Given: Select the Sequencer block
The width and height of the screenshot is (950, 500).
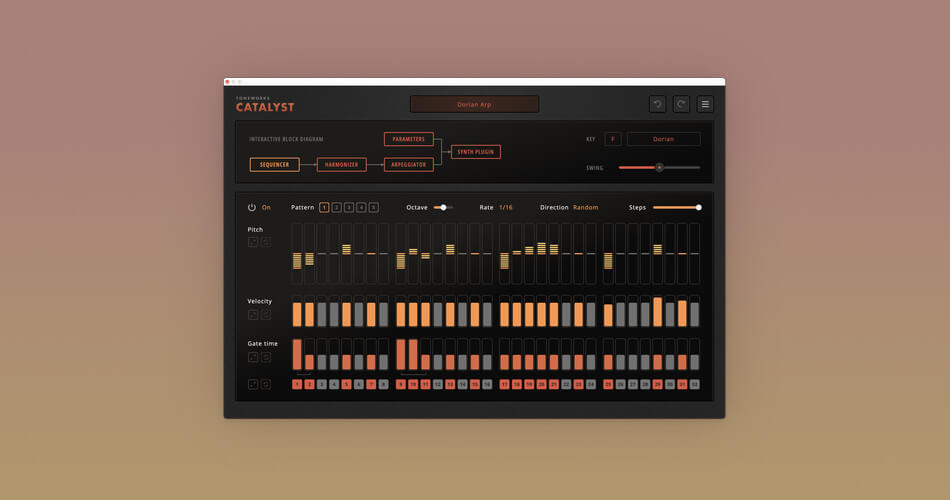Looking at the screenshot, I should point(274,164).
